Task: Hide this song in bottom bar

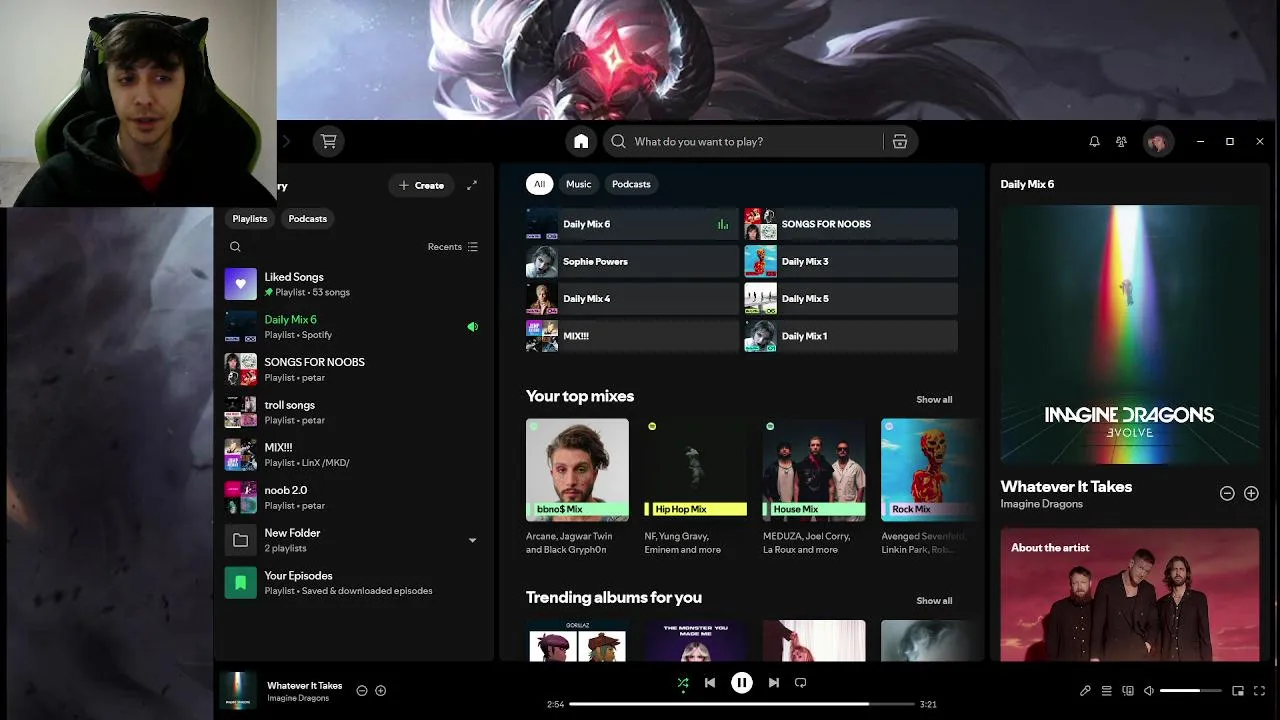Action: point(362,690)
